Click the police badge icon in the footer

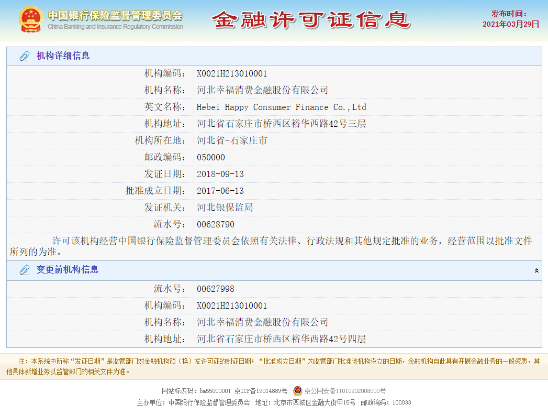click(x=297, y=391)
